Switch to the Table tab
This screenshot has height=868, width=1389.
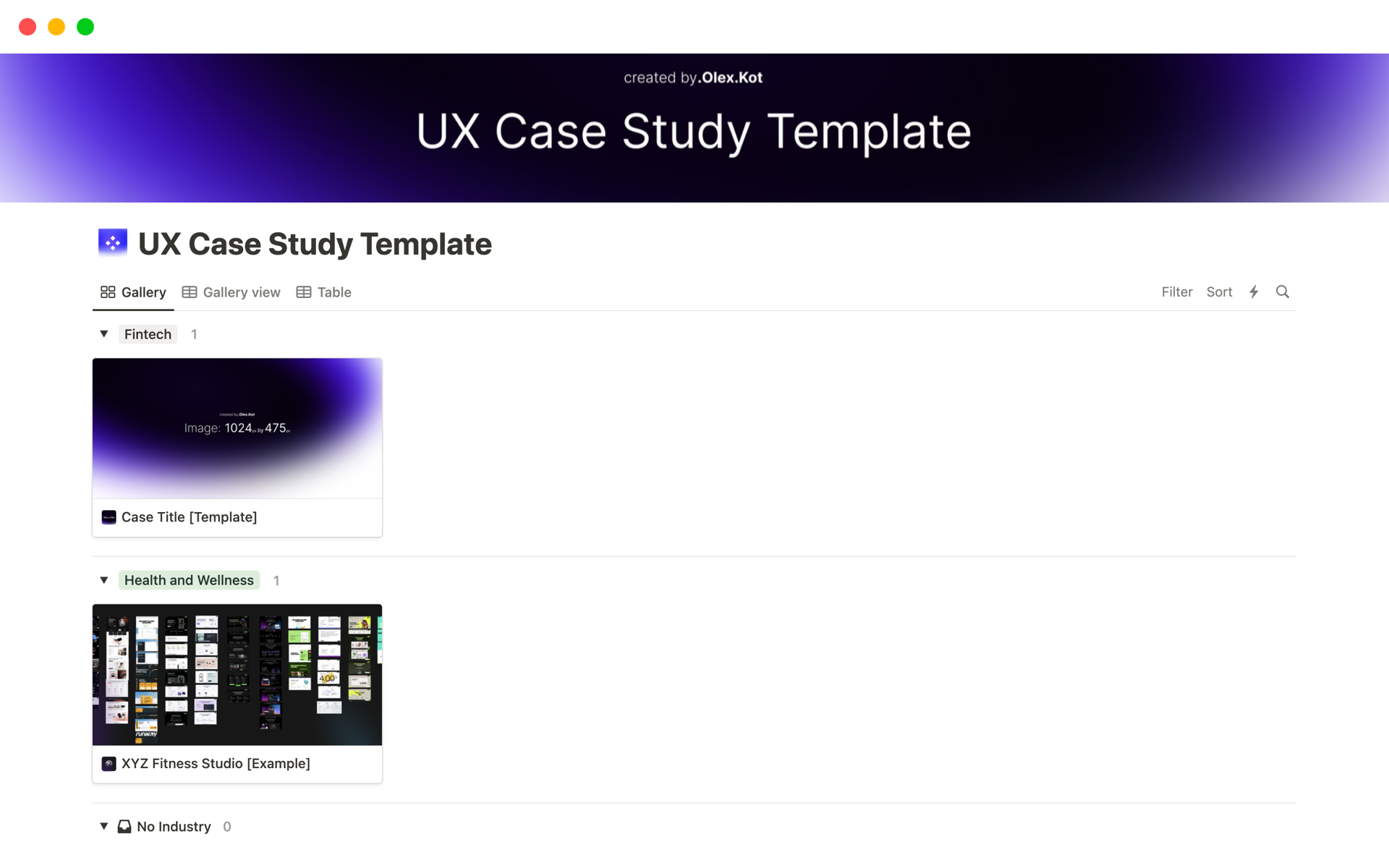pyautogui.click(x=334, y=291)
